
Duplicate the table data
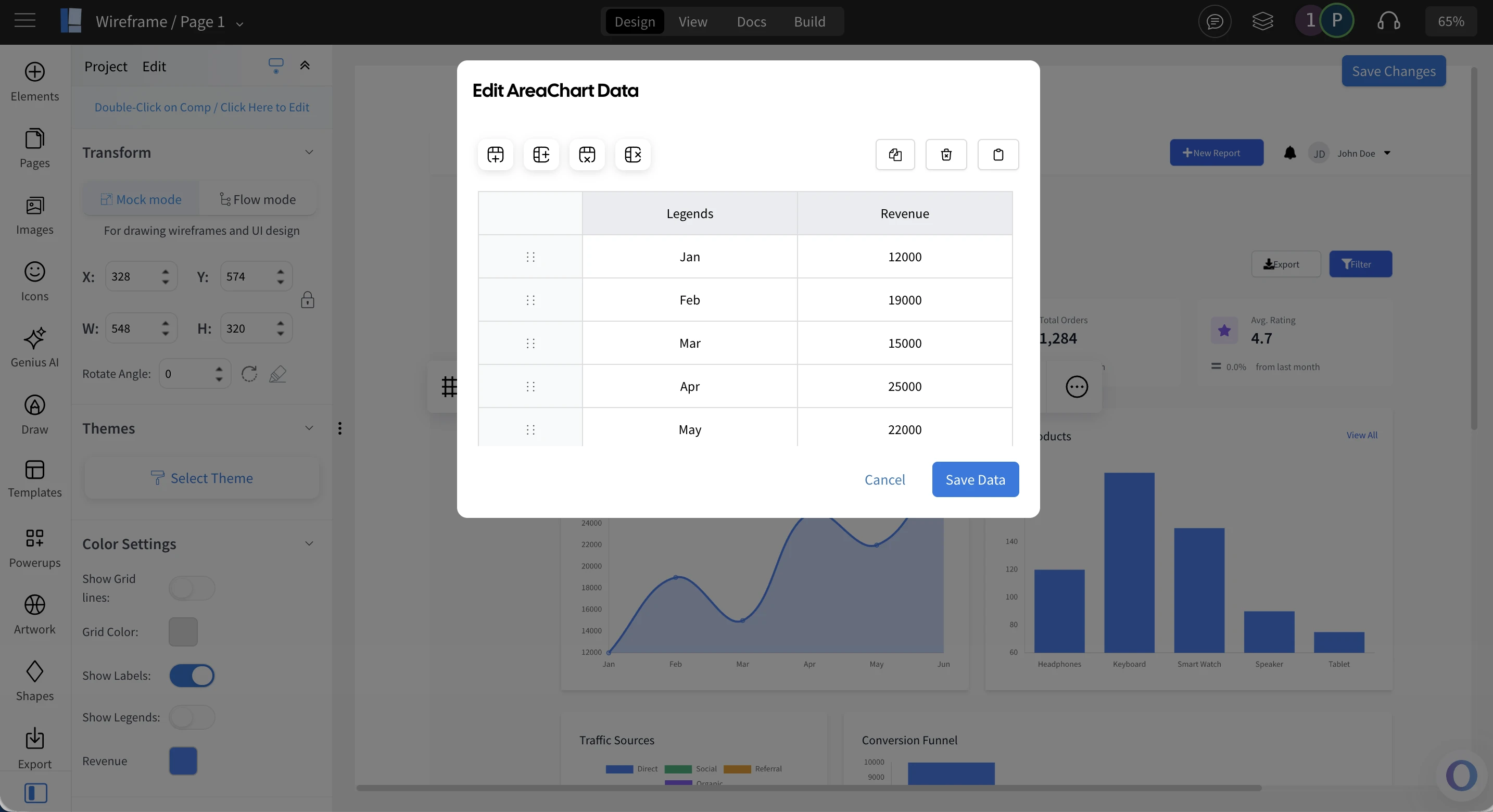tap(895, 154)
